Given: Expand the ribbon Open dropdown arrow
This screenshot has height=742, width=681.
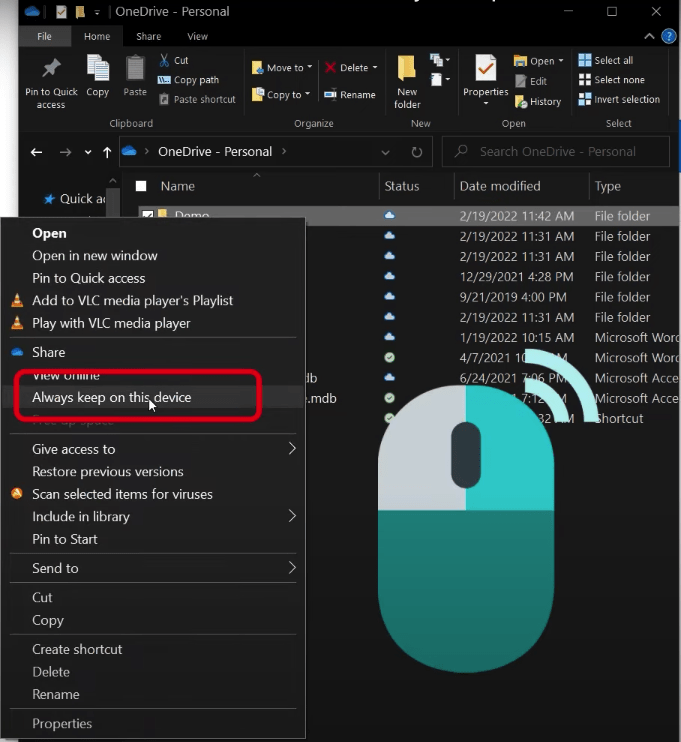Looking at the screenshot, I should [561, 61].
